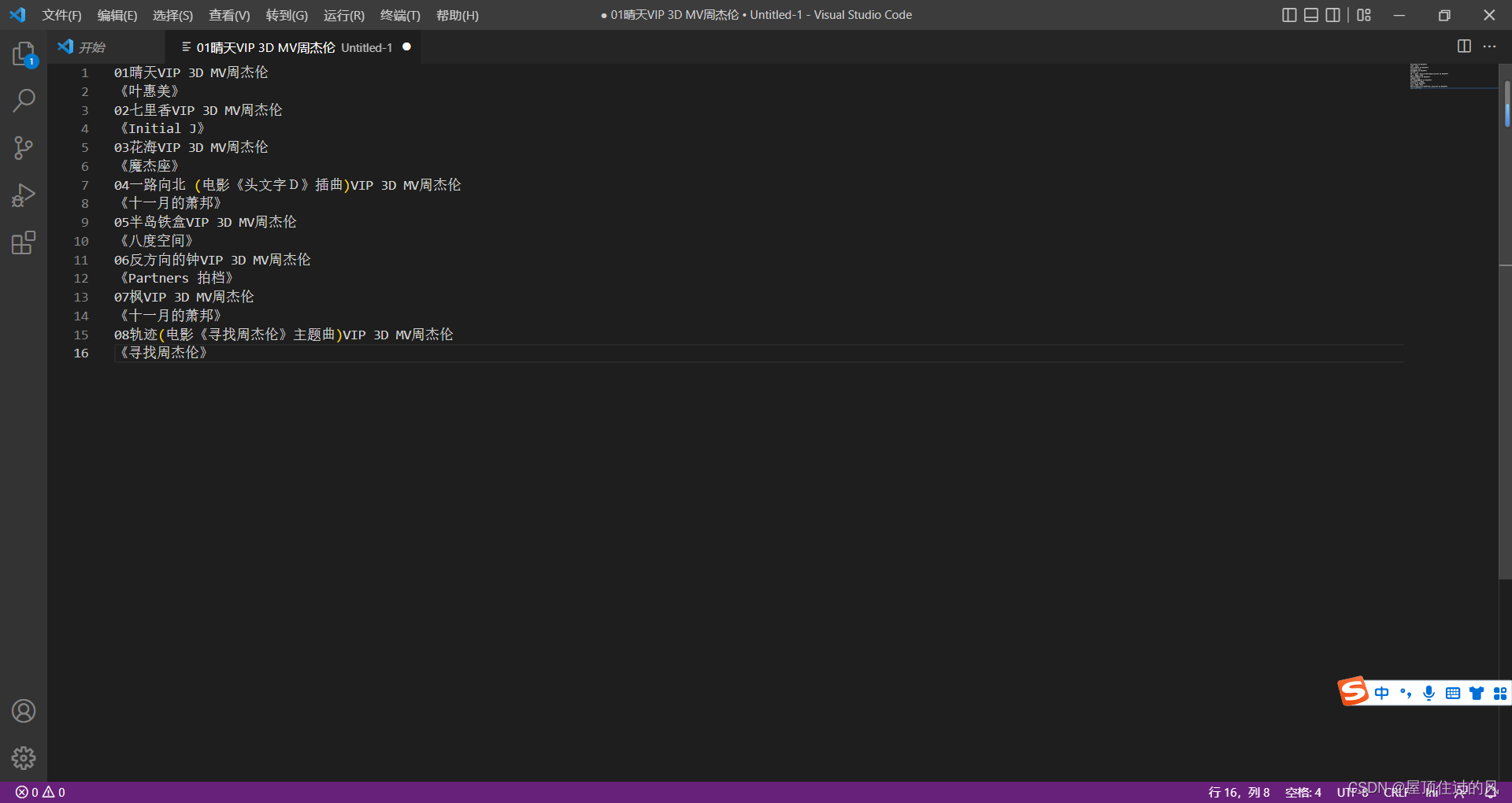Place cursor on 04一路向北 line

[287, 185]
